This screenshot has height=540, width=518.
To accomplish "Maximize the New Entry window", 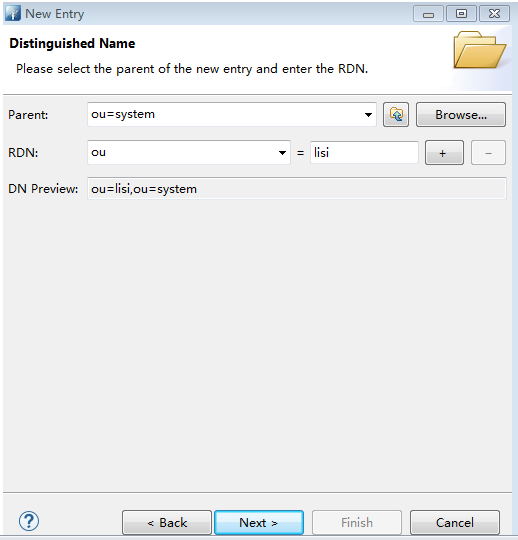I will (461, 14).
